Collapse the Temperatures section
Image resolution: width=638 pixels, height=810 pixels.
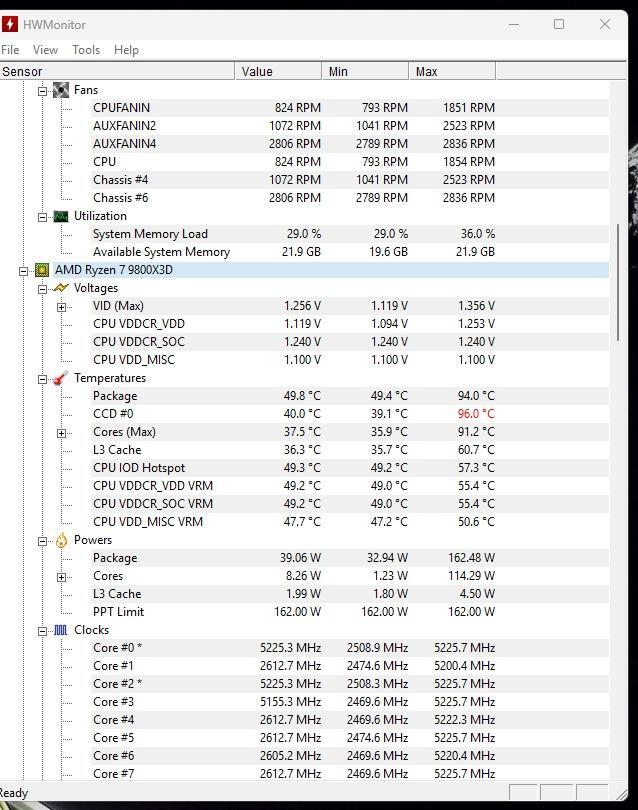[x=42, y=380]
